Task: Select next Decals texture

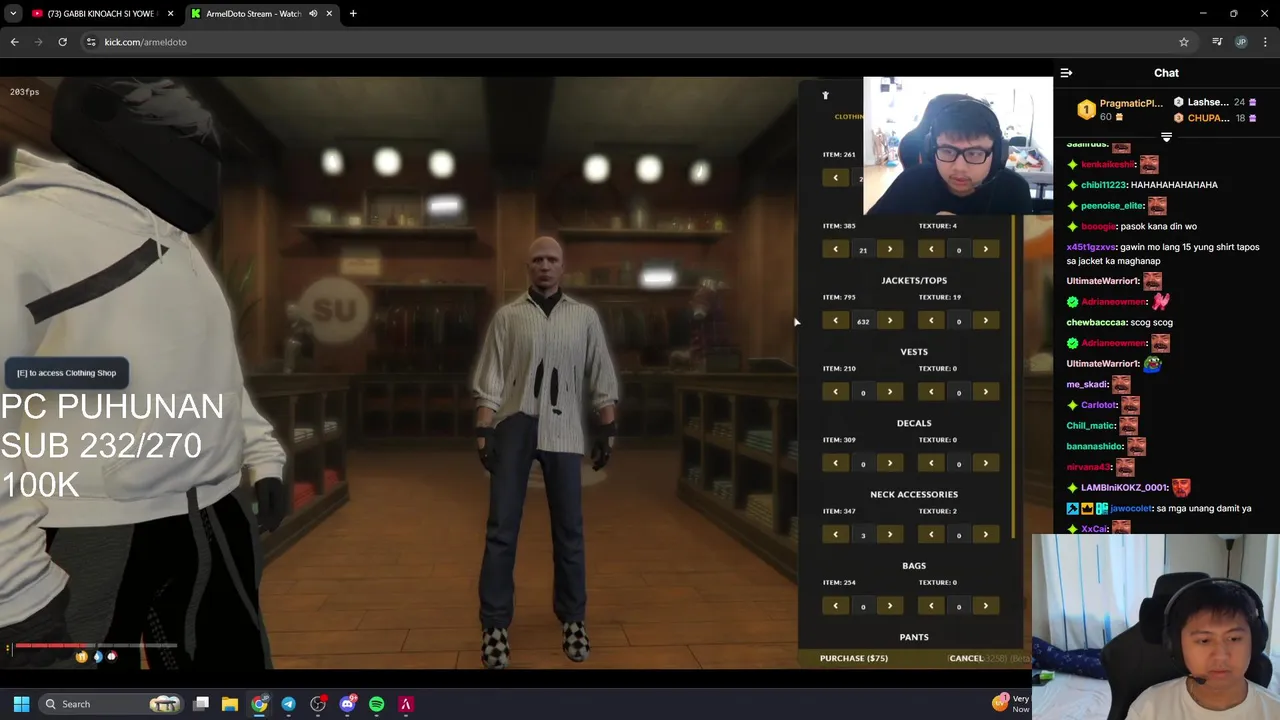Action: click(986, 463)
